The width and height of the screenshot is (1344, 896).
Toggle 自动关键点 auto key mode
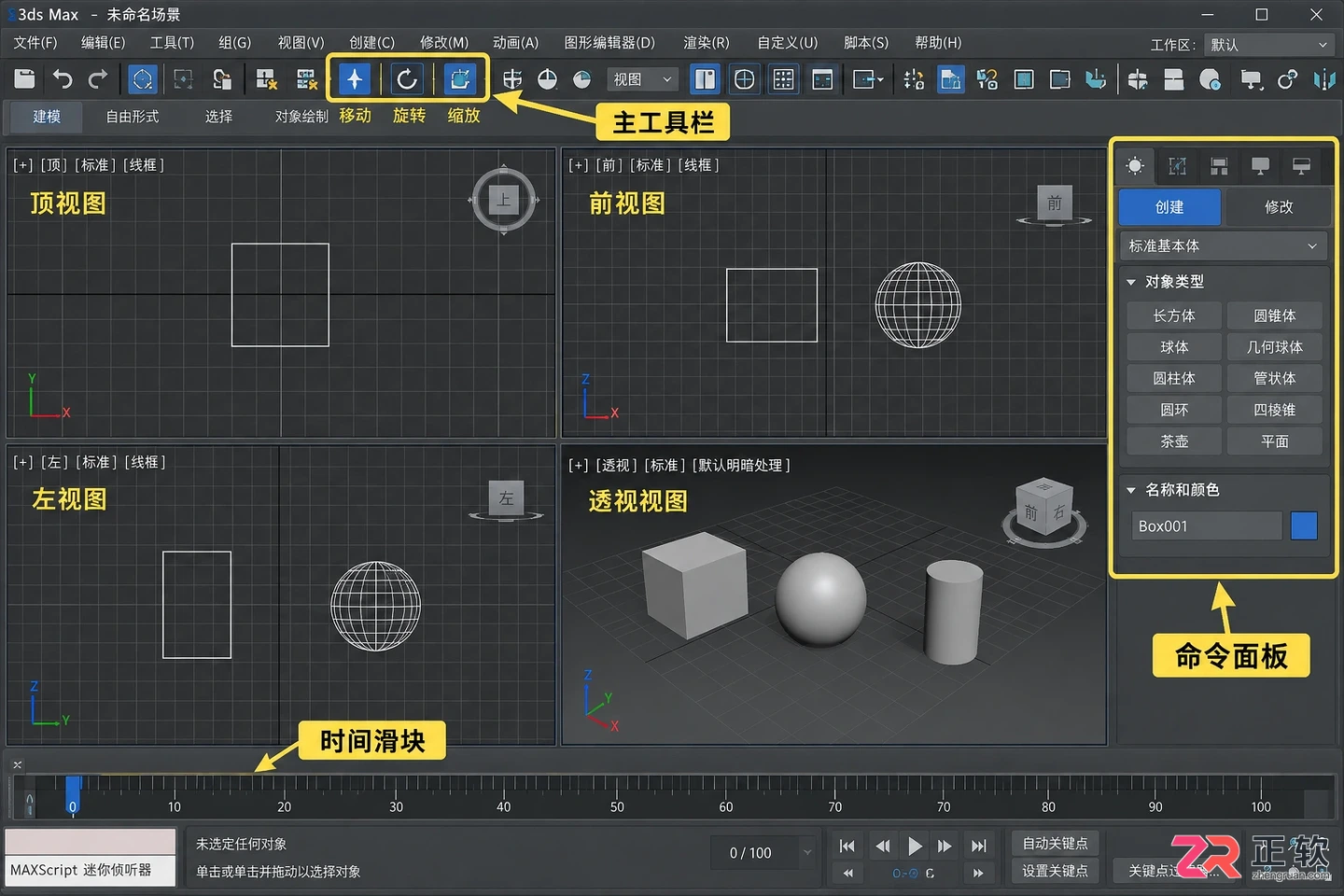click(1055, 843)
